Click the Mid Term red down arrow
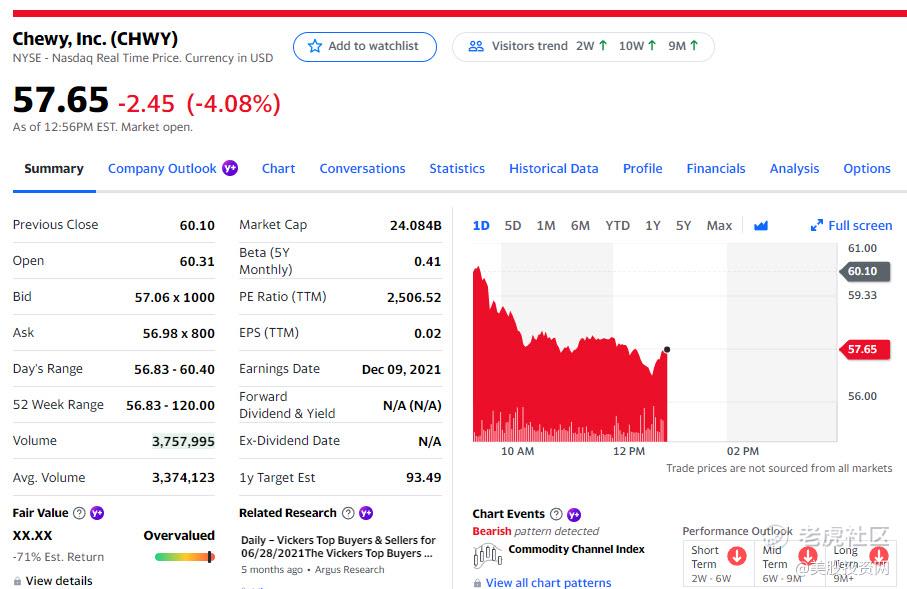 [x=808, y=556]
